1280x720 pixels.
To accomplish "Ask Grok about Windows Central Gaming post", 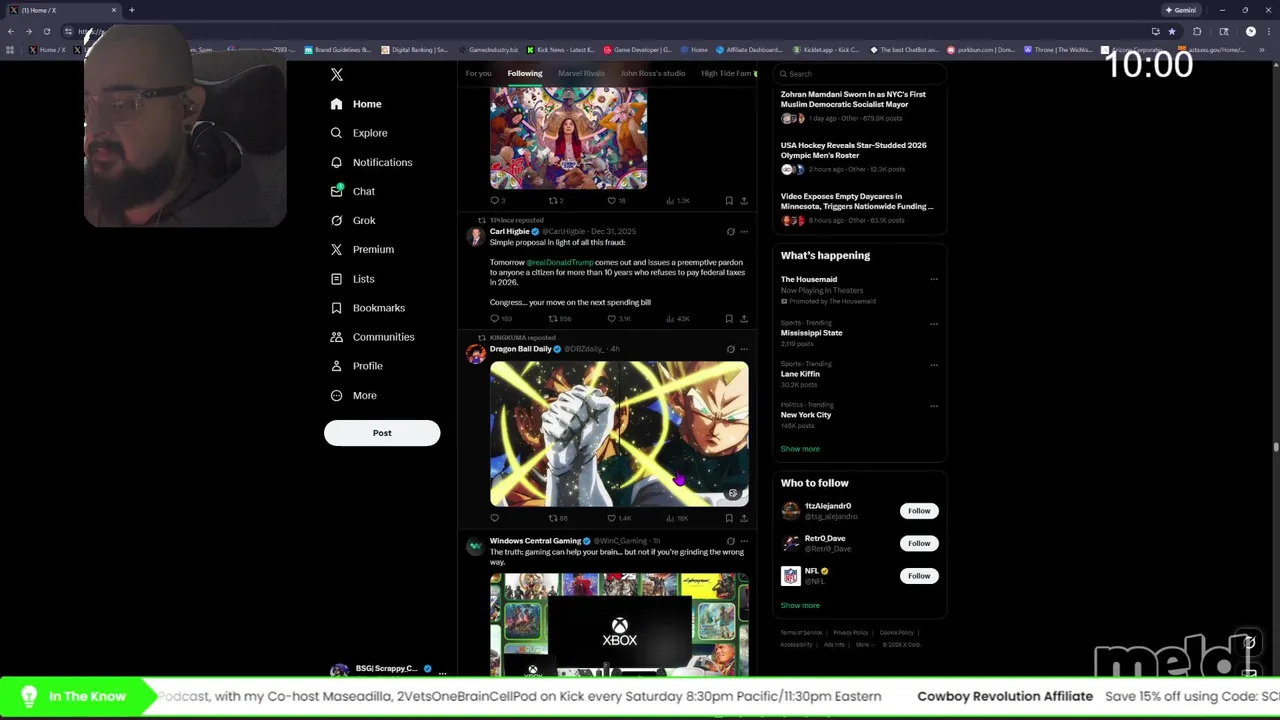I will [x=730, y=541].
